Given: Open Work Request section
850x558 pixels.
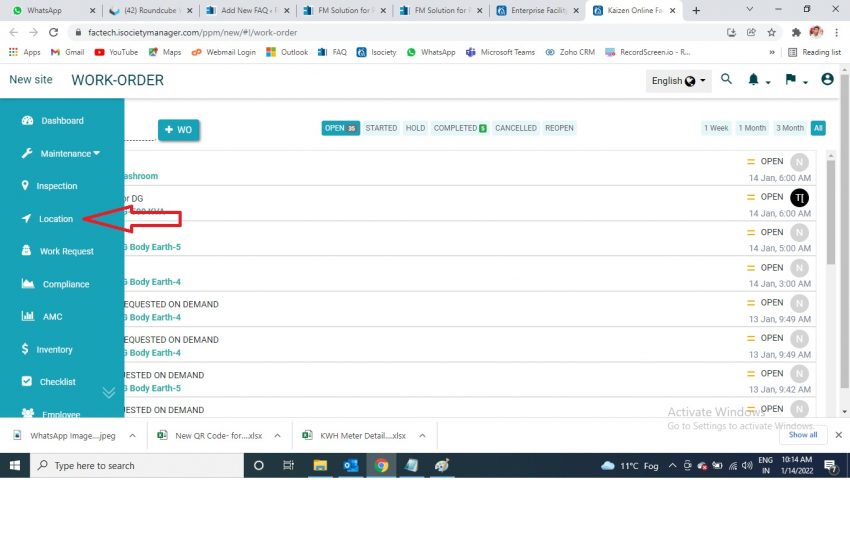Looking at the screenshot, I should (57, 251).
